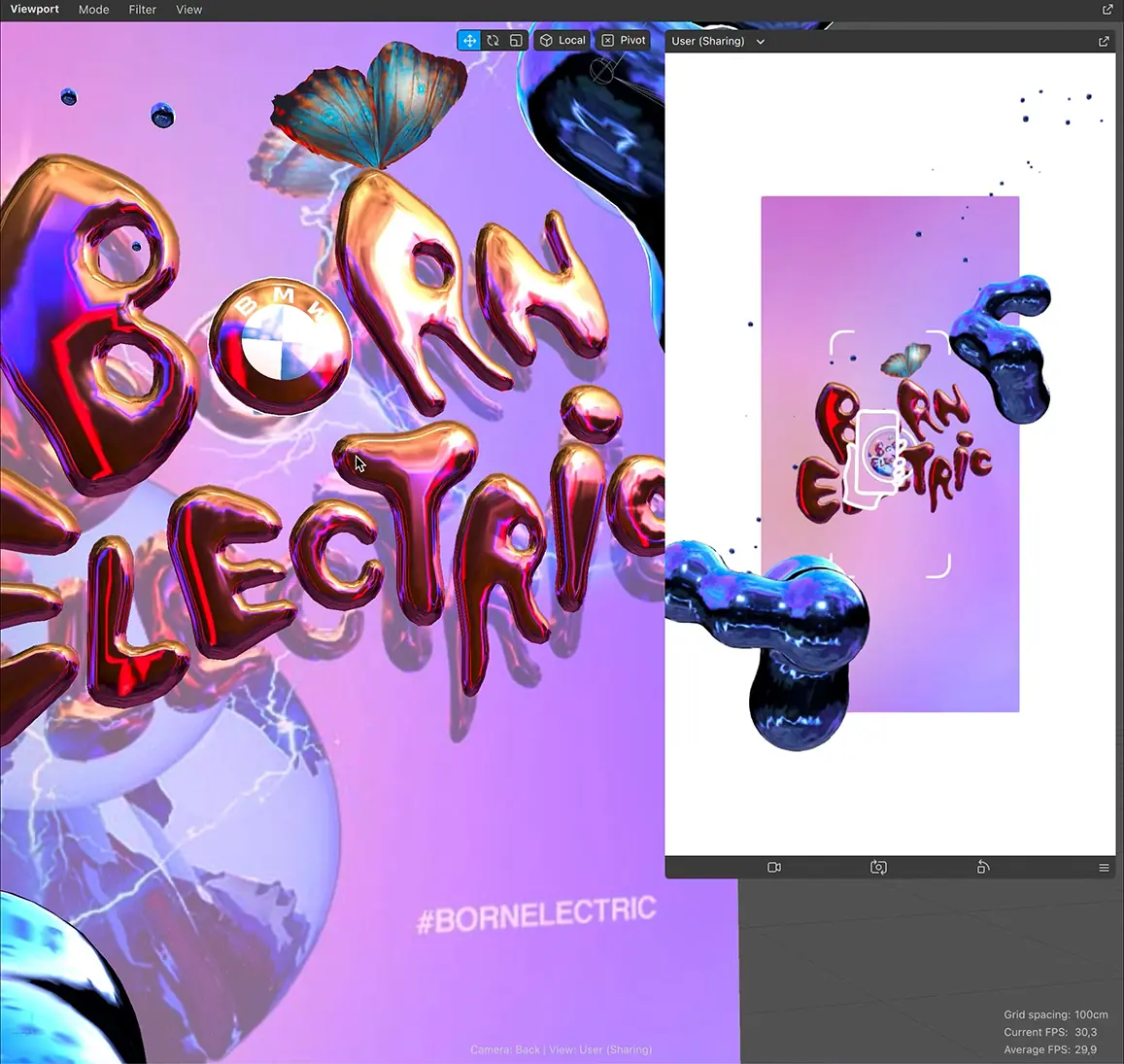Open the Mode menu
The image size is (1124, 1064).
point(94,10)
